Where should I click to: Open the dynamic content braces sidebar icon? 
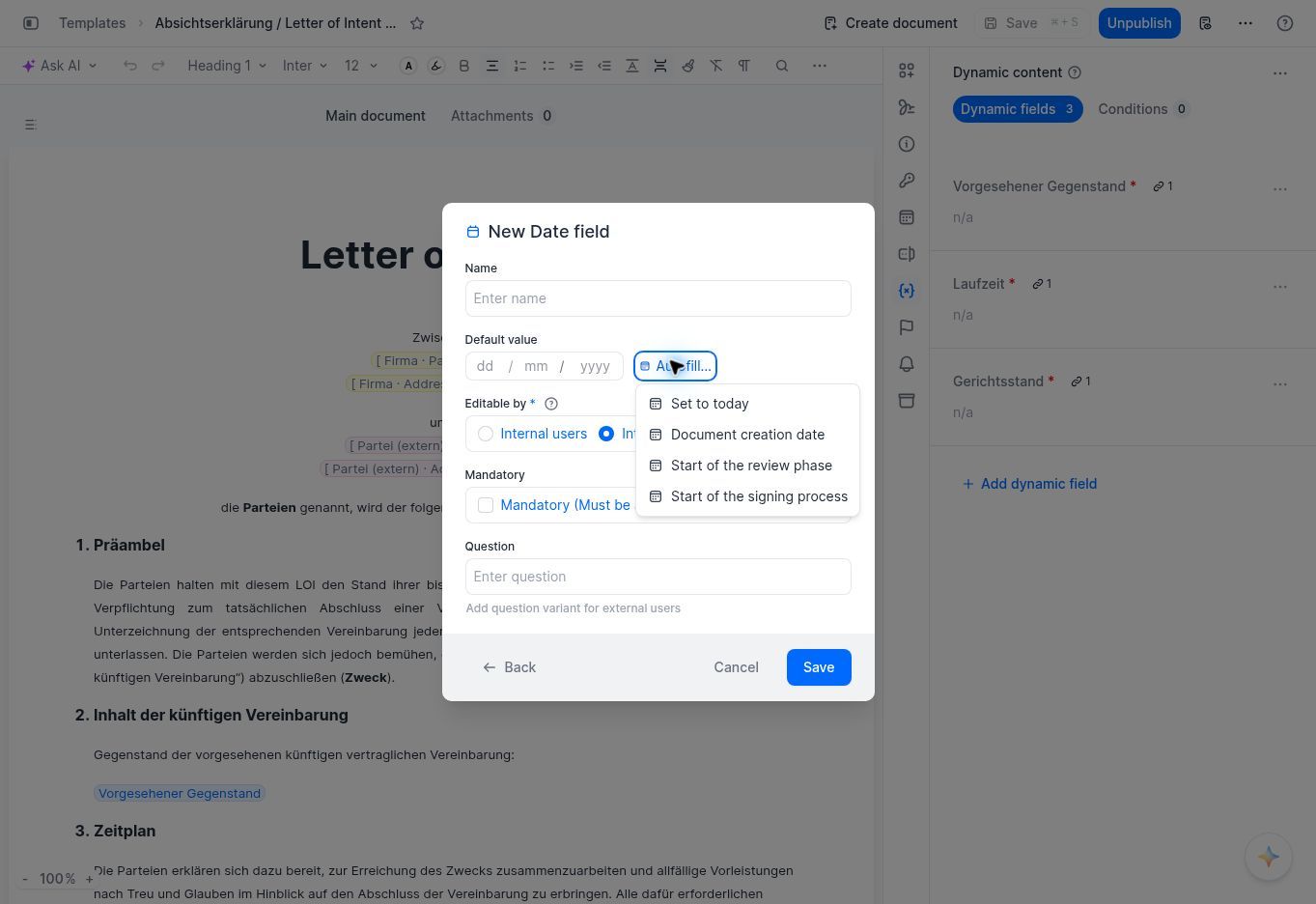907,291
